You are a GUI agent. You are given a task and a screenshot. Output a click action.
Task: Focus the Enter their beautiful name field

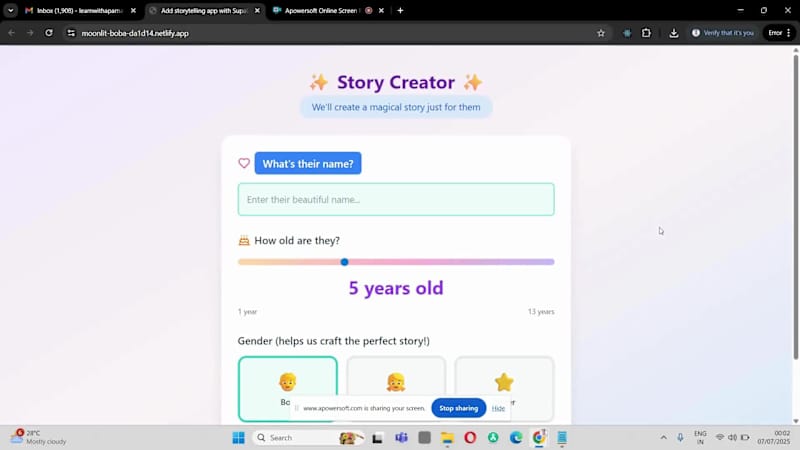click(x=396, y=199)
